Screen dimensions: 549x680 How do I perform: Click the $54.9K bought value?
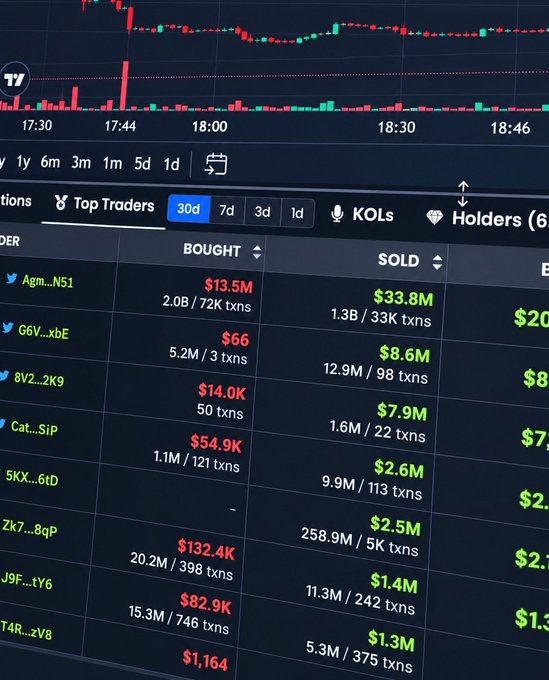coord(216,443)
